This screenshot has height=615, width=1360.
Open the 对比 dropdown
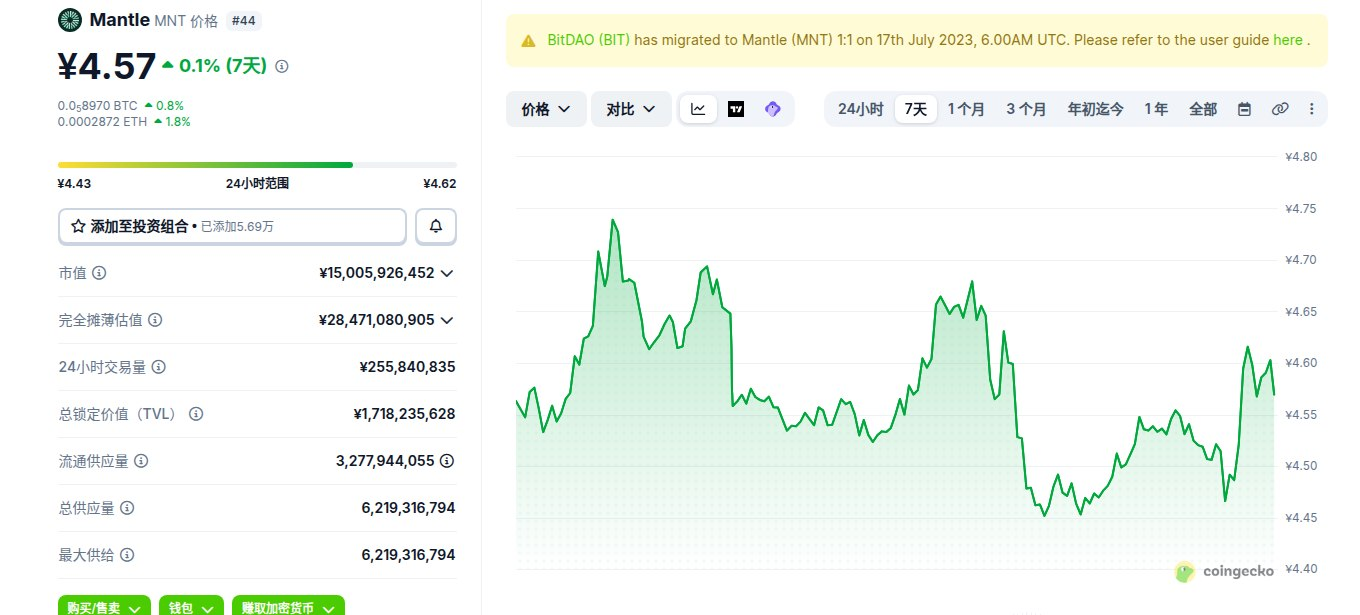pyautogui.click(x=631, y=109)
